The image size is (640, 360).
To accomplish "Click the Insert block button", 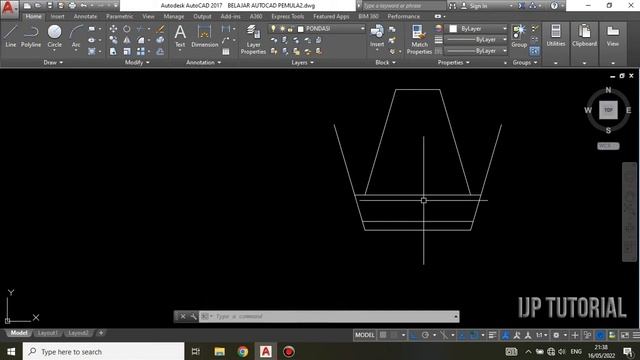I will coord(377,36).
